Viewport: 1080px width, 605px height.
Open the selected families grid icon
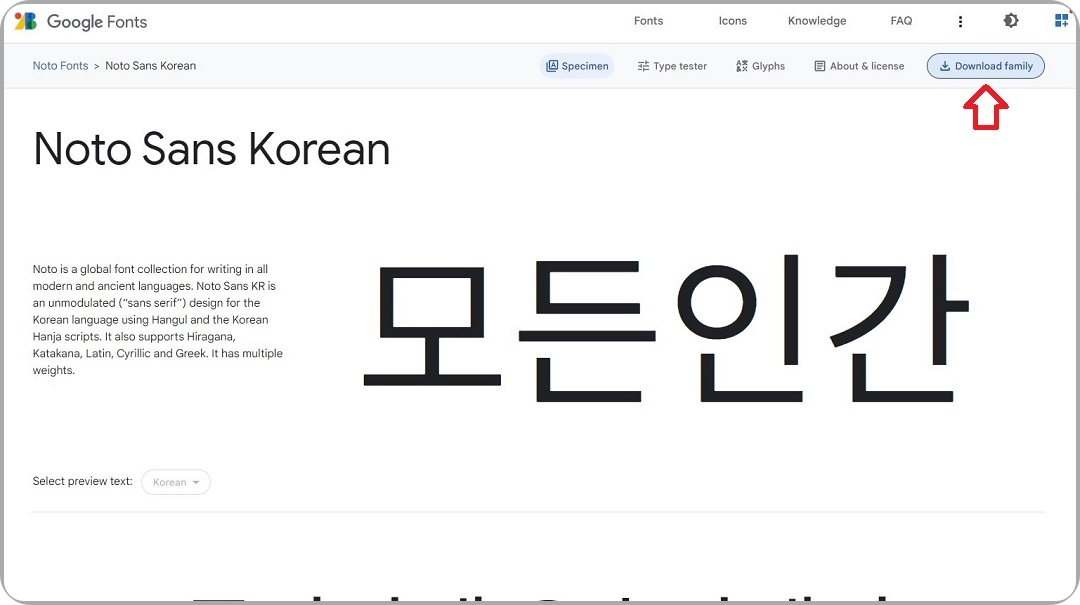click(x=1061, y=21)
